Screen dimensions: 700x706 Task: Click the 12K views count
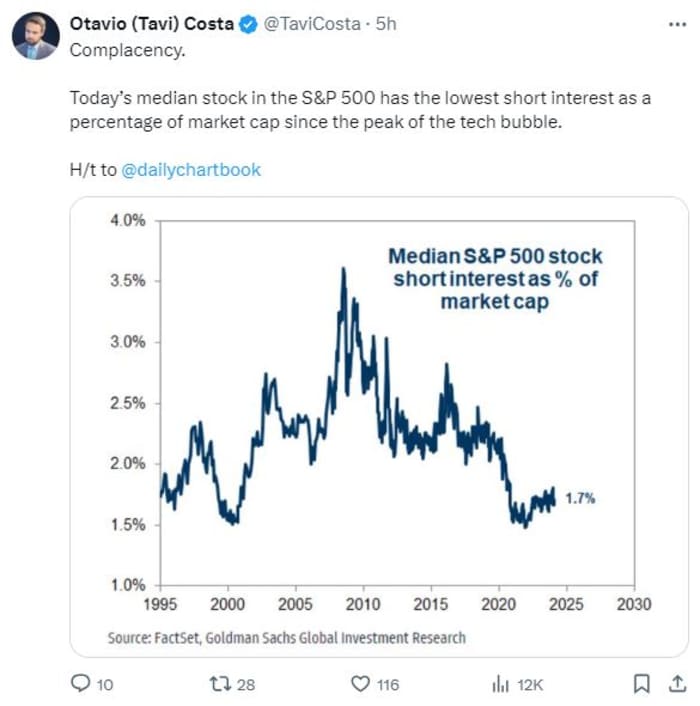tap(530, 685)
